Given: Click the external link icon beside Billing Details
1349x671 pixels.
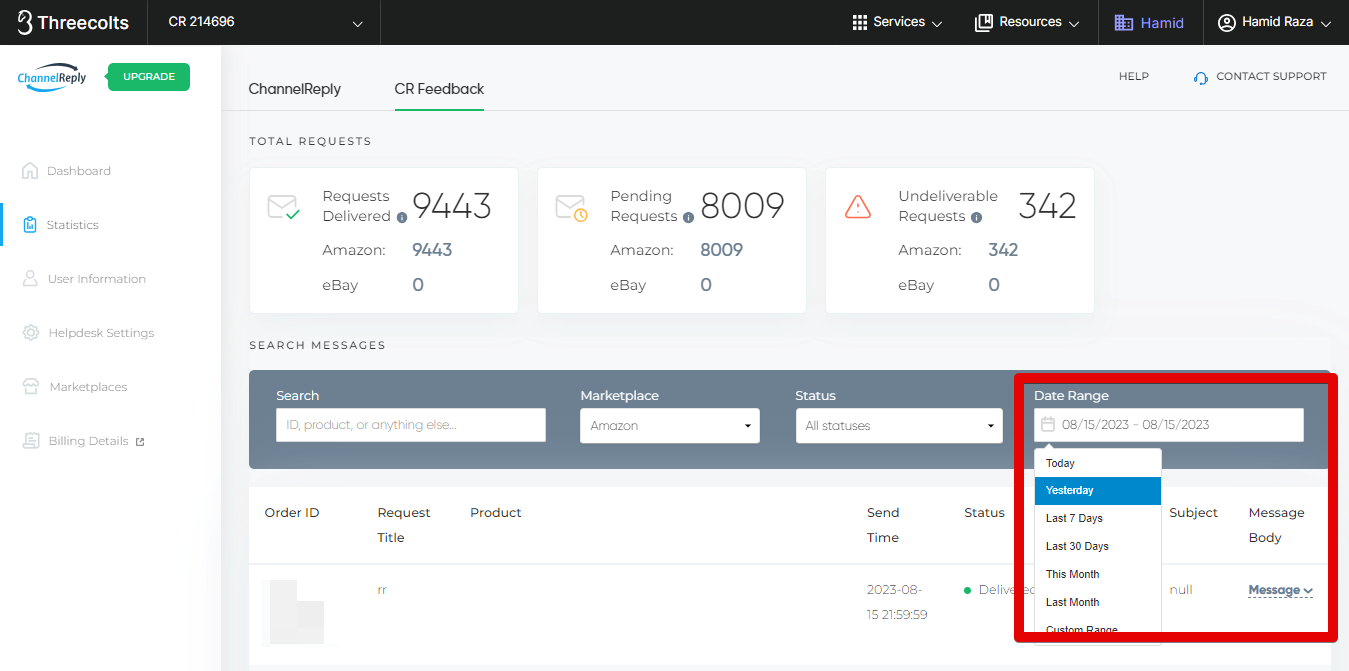Looking at the screenshot, I should click(x=140, y=441).
